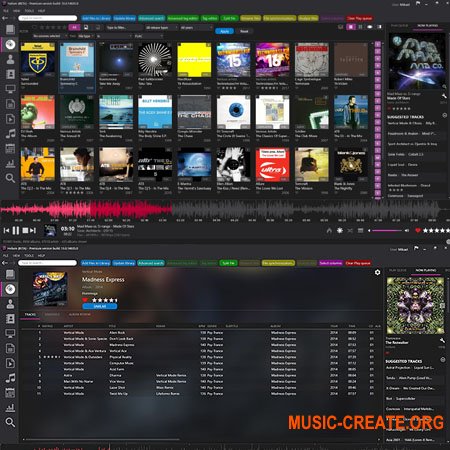Open the music note icon in upper window sidebar
Image resolution: width=450 pixels, height=450 pixels.
(x=10, y=134)
